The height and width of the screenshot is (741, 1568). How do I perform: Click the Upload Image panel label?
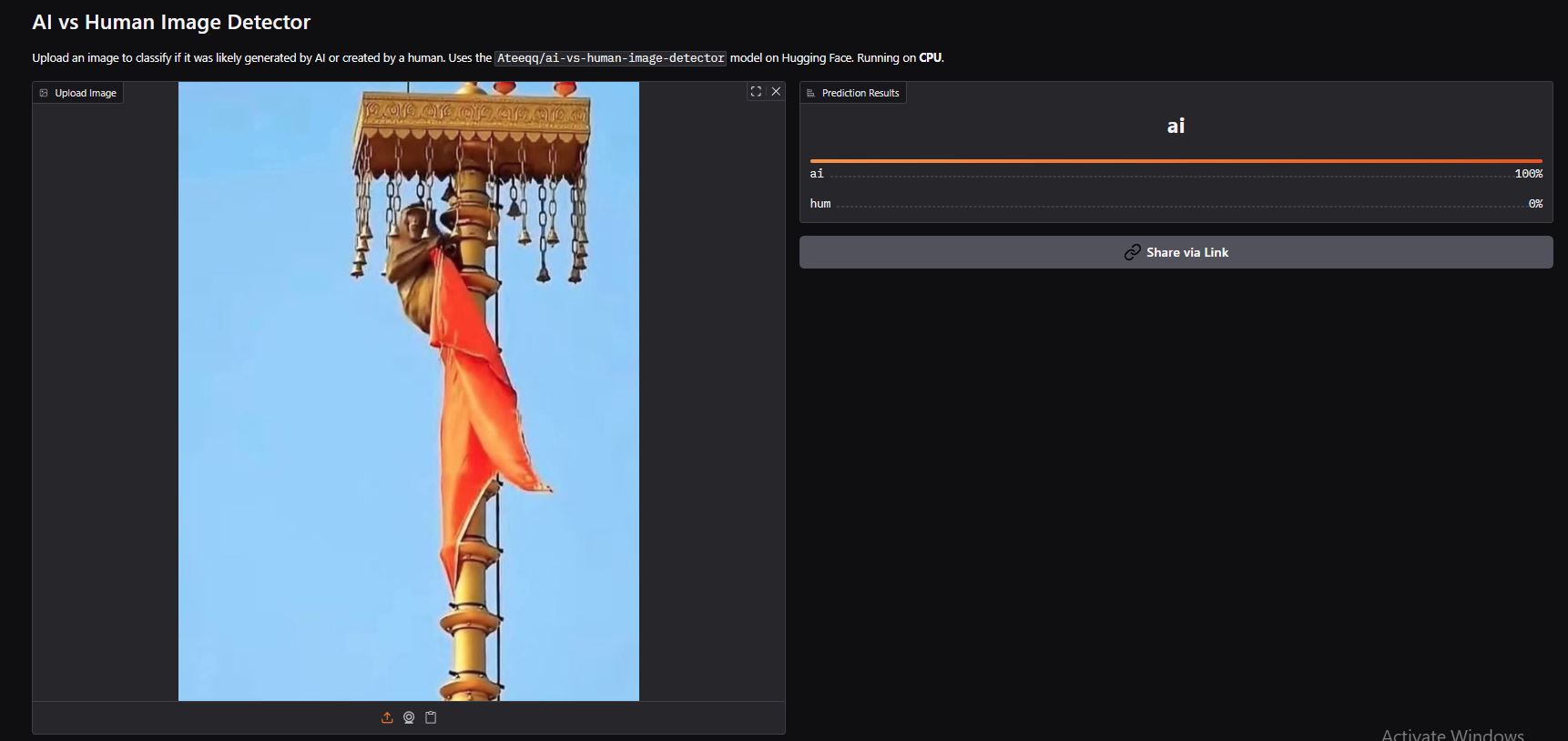(85, 93)
